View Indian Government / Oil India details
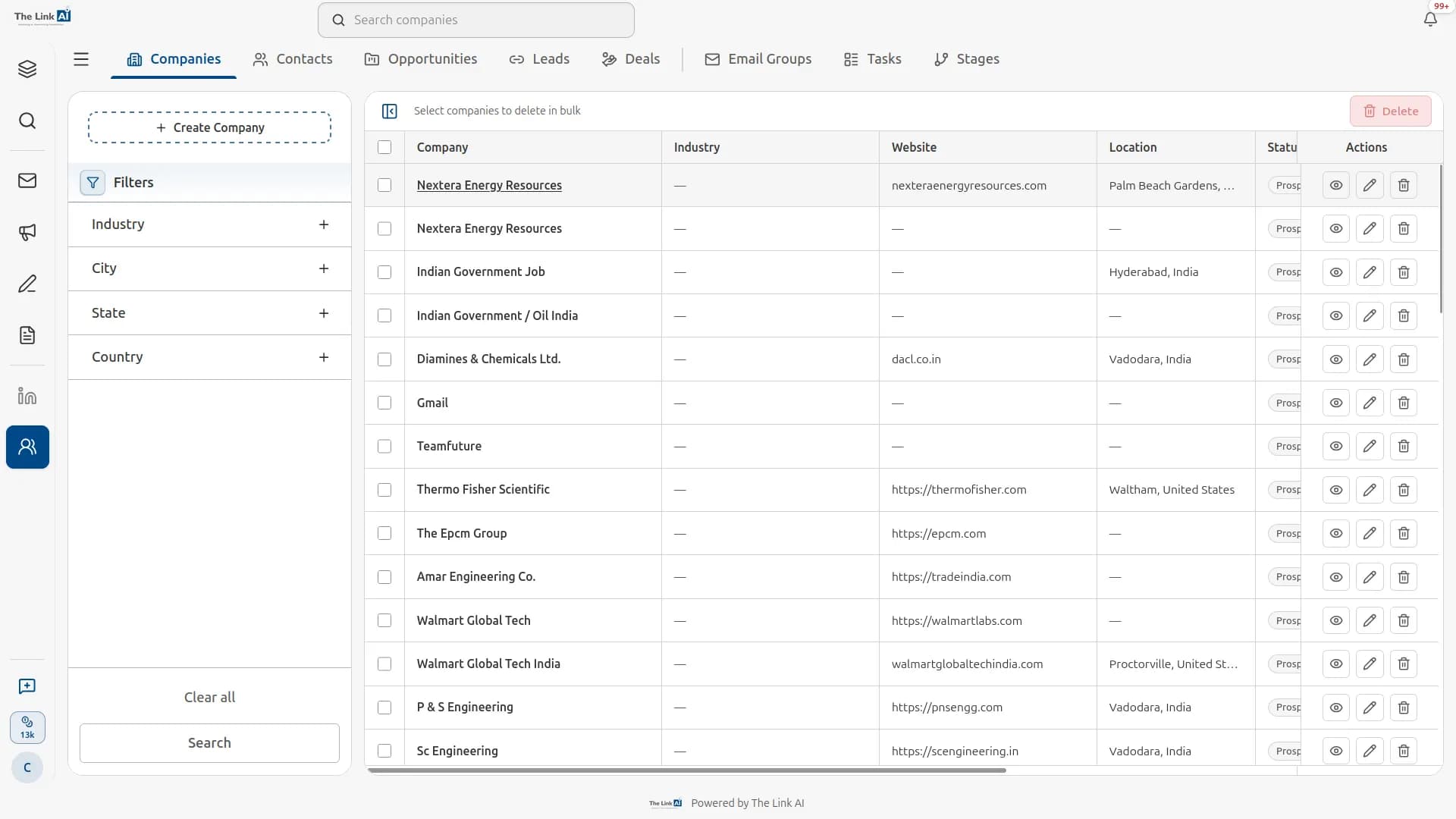 point(1336,315)
